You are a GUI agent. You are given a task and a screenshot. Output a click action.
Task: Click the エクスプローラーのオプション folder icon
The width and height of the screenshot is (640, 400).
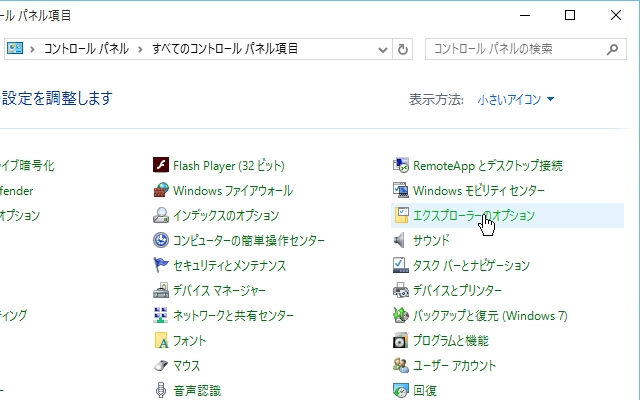coord(401,215)
